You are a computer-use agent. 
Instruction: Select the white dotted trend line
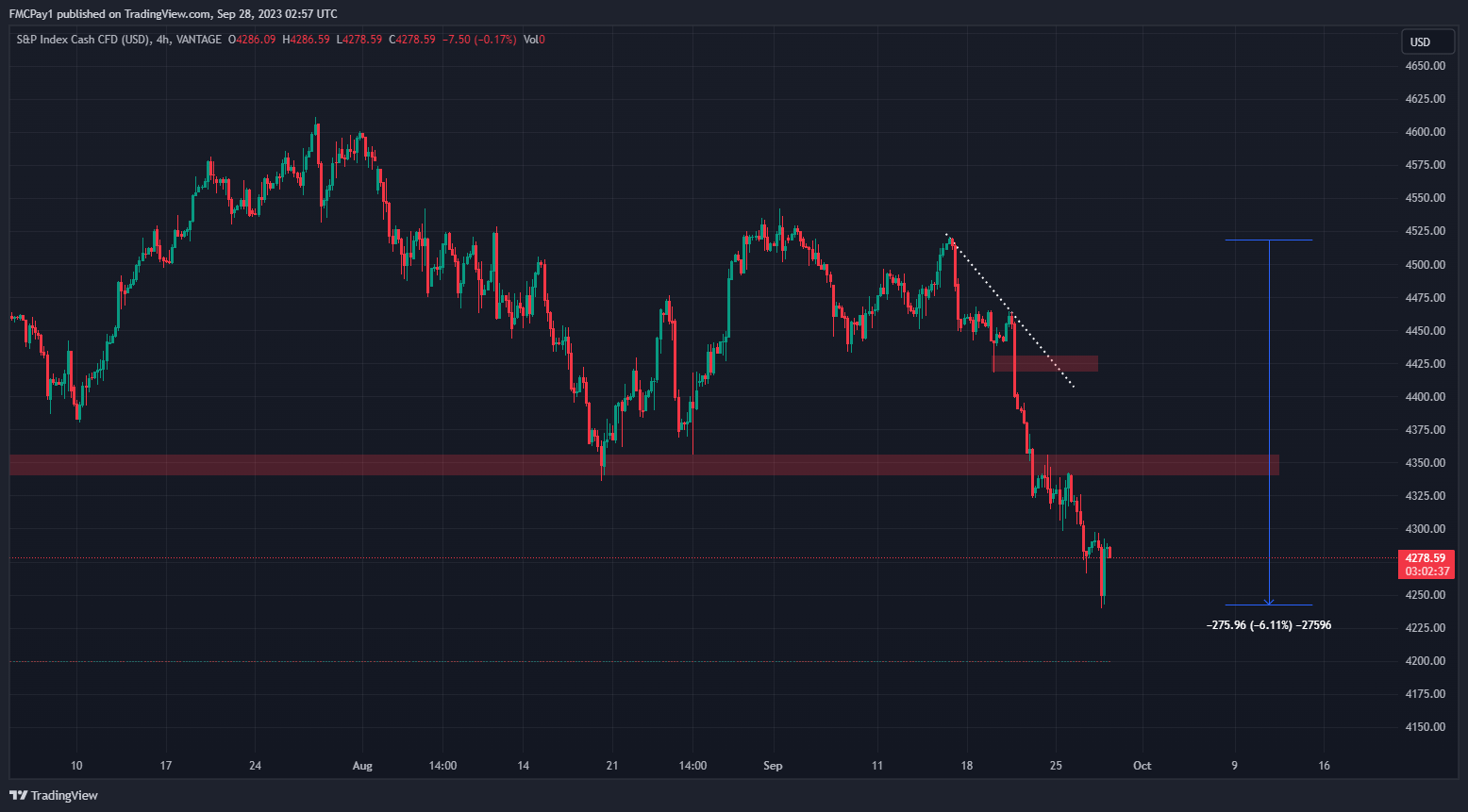(1009, 310)
